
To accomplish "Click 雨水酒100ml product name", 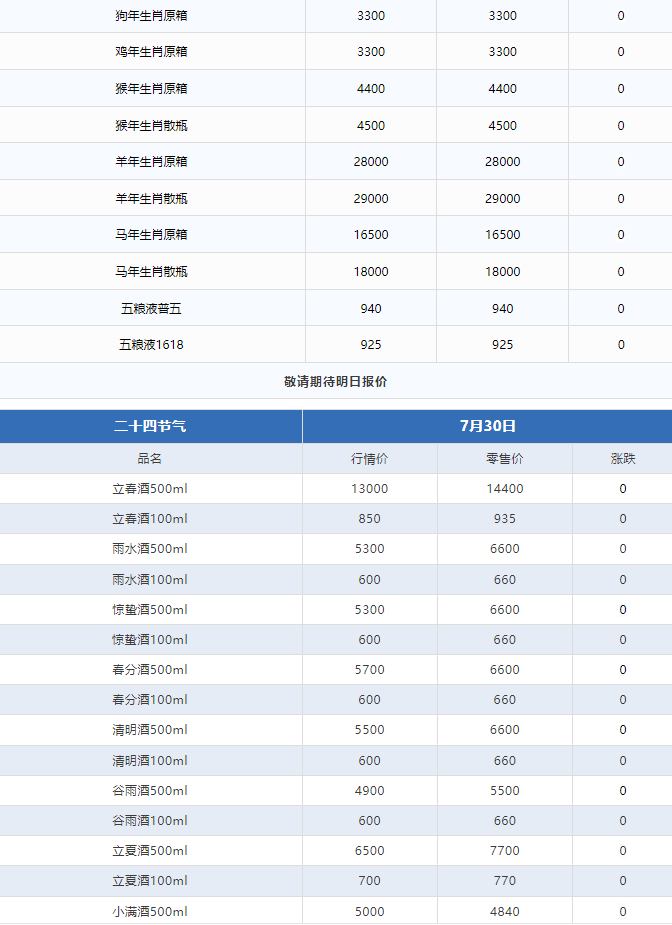I will [x=150, y=580].
